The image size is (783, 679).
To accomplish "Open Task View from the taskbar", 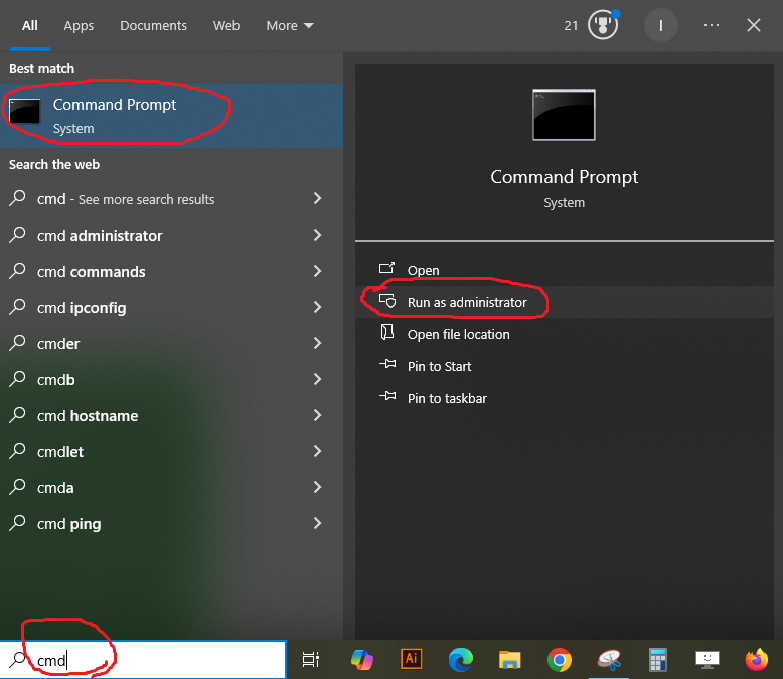I will [311, 660].
